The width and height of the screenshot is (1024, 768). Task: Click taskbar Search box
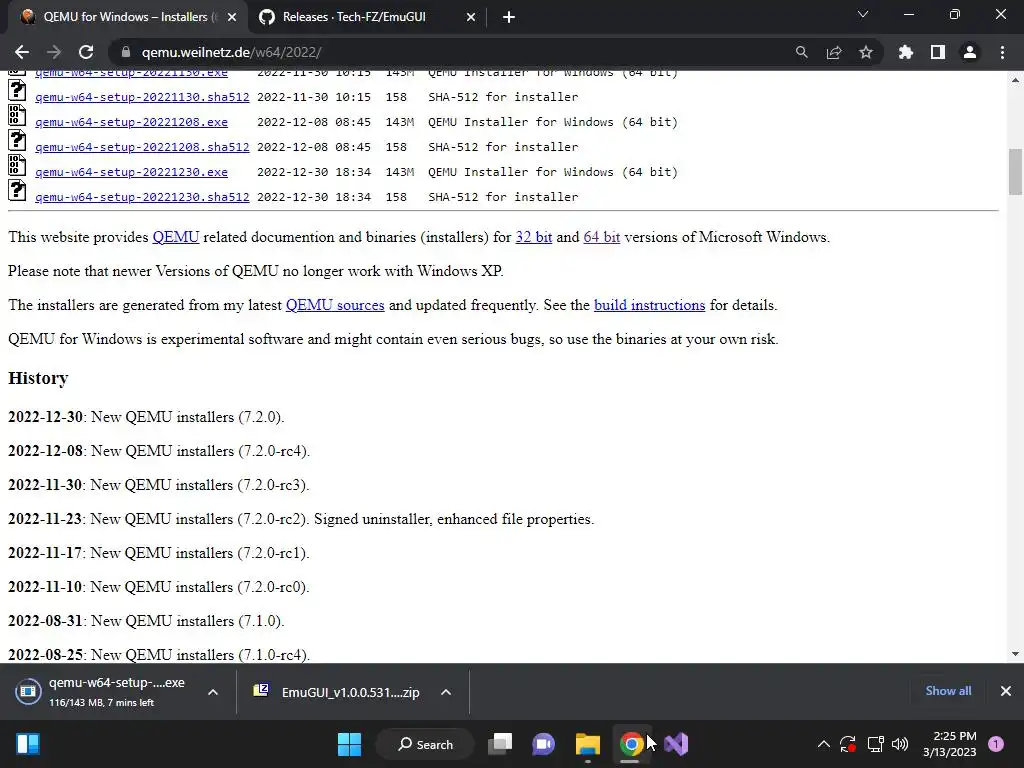coord(425,744)
